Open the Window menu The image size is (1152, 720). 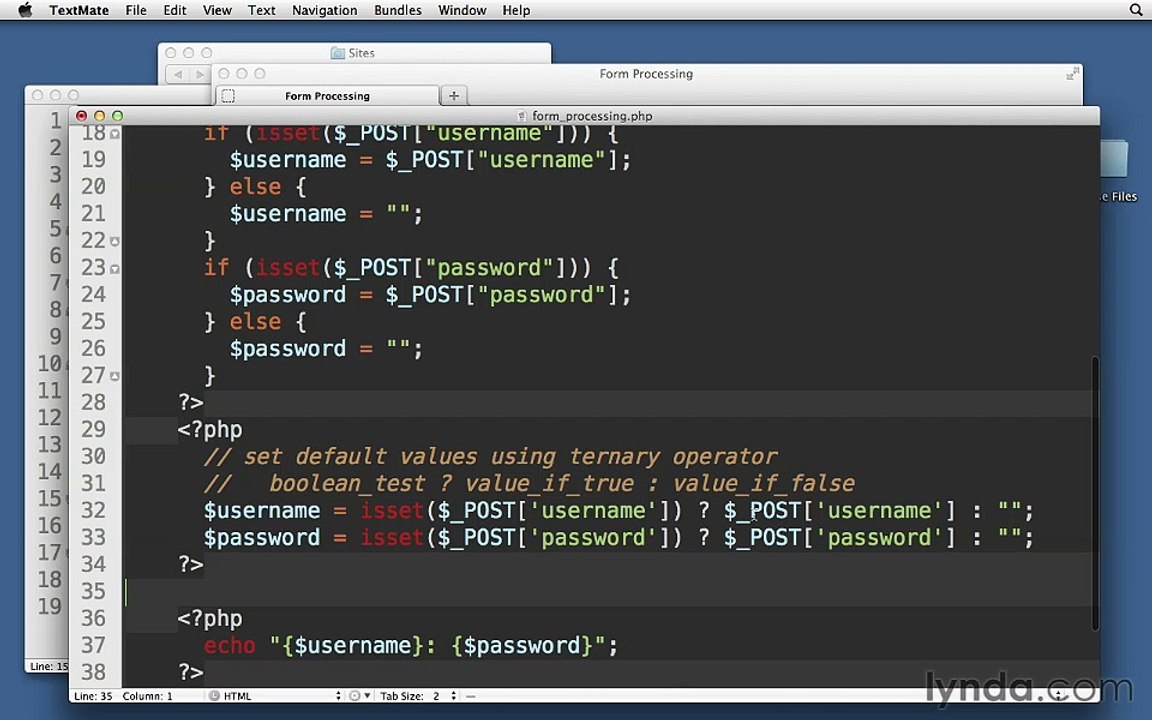point(462,10)
